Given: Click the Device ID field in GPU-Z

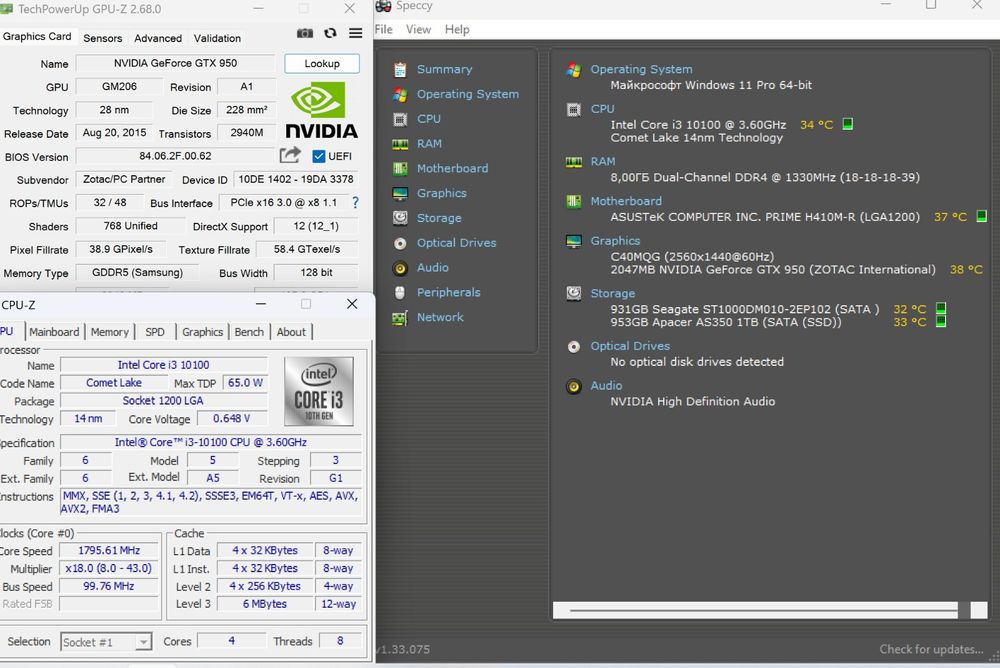Looking at the screenshot, I should [296, 179].
